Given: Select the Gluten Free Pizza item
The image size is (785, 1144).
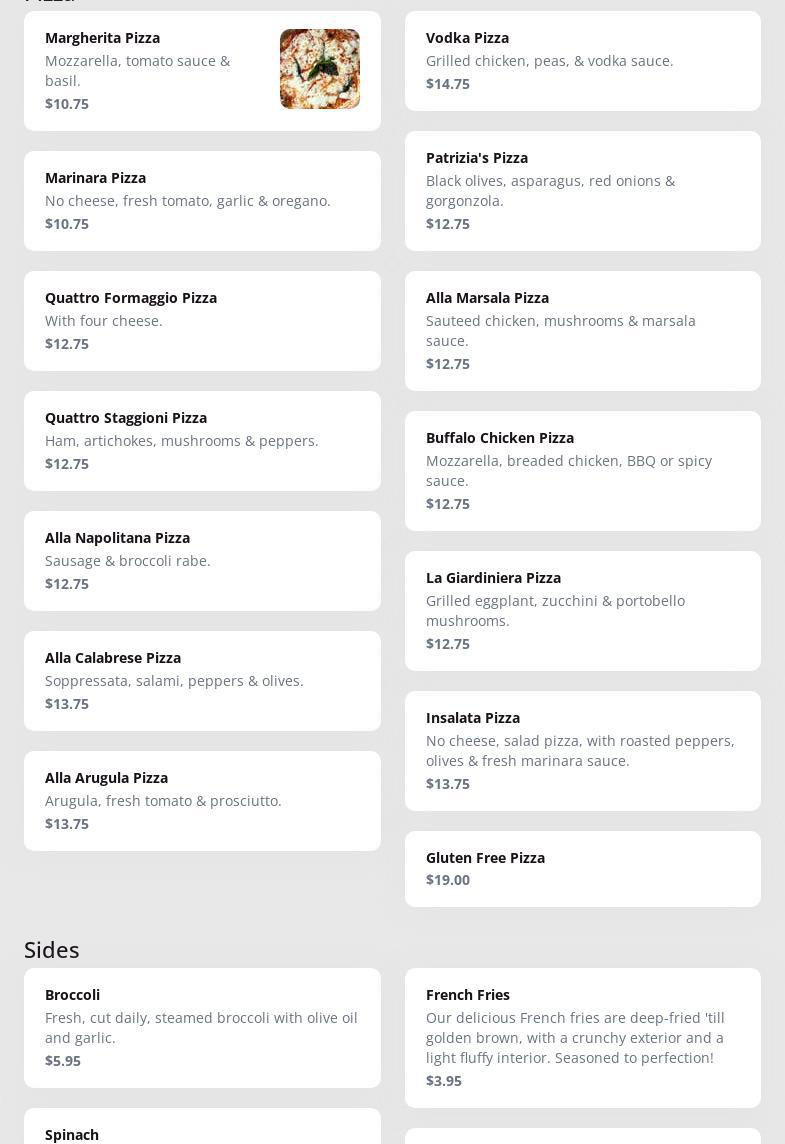Looking at the screenshot, I should click(582, 868).
